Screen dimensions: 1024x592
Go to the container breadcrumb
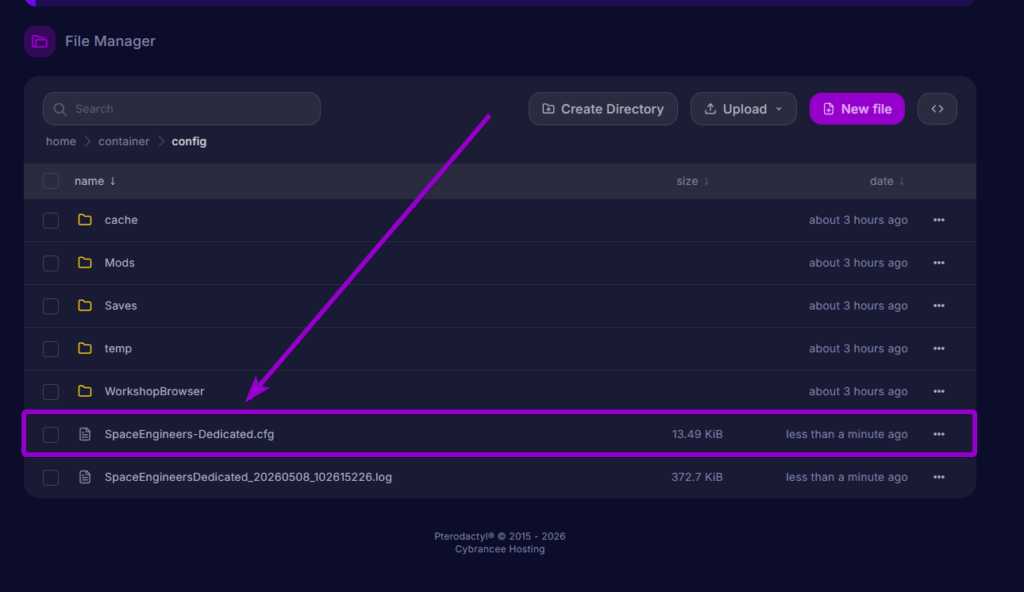click(123, 141)
